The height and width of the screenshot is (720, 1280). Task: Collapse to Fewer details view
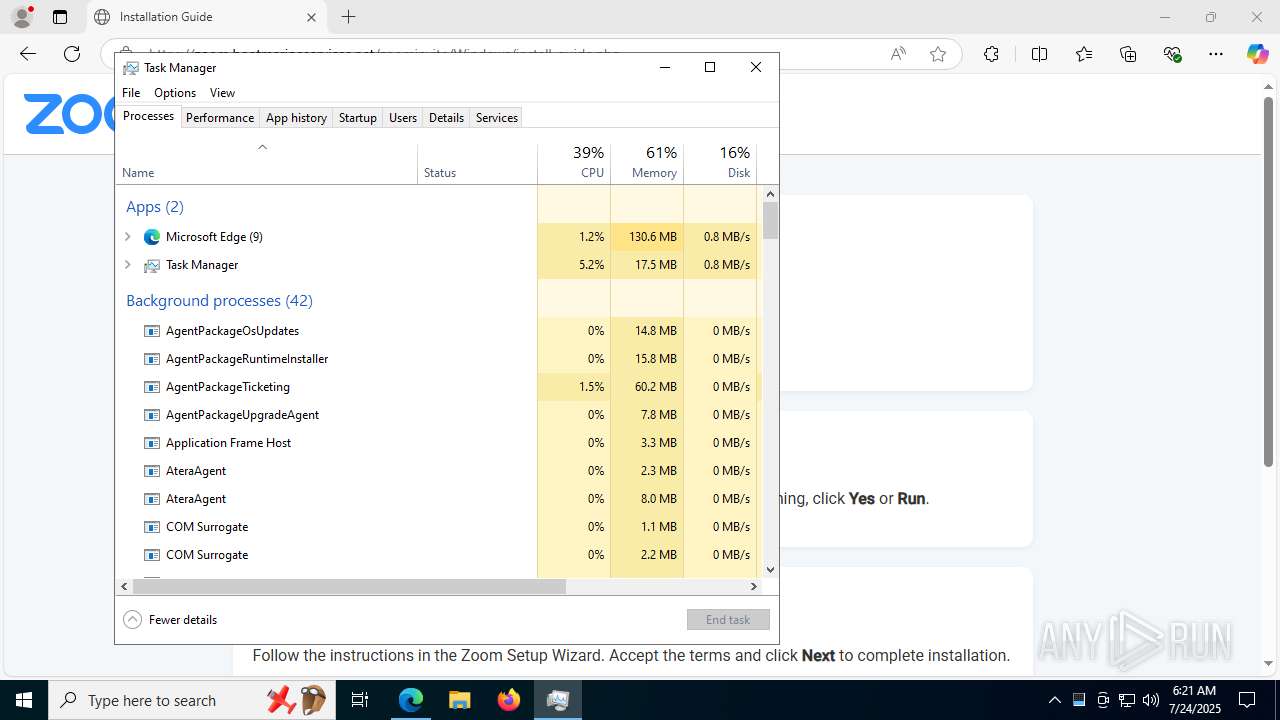pyautogui.click(x=170, y=620)
